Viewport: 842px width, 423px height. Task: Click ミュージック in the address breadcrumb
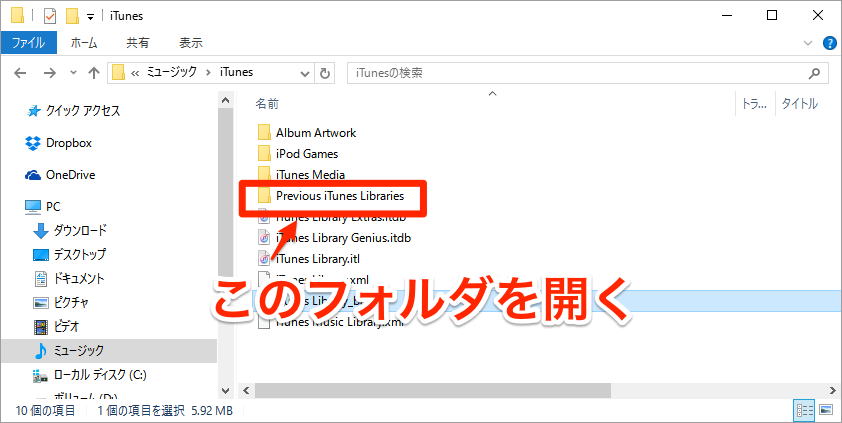pos(172,72)
